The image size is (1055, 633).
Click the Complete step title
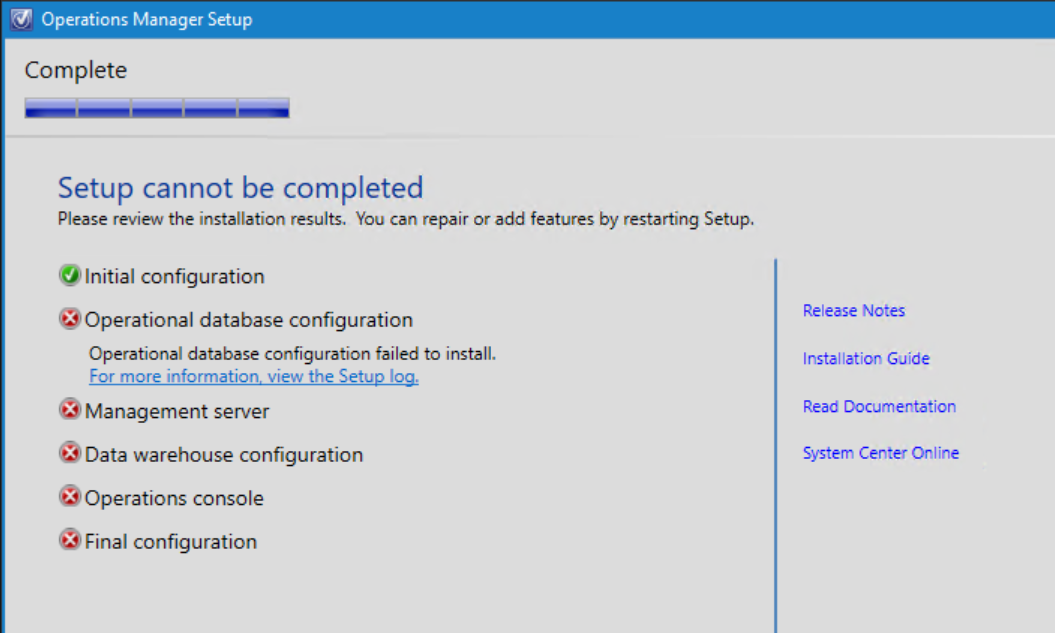click(x=75, y=70)
